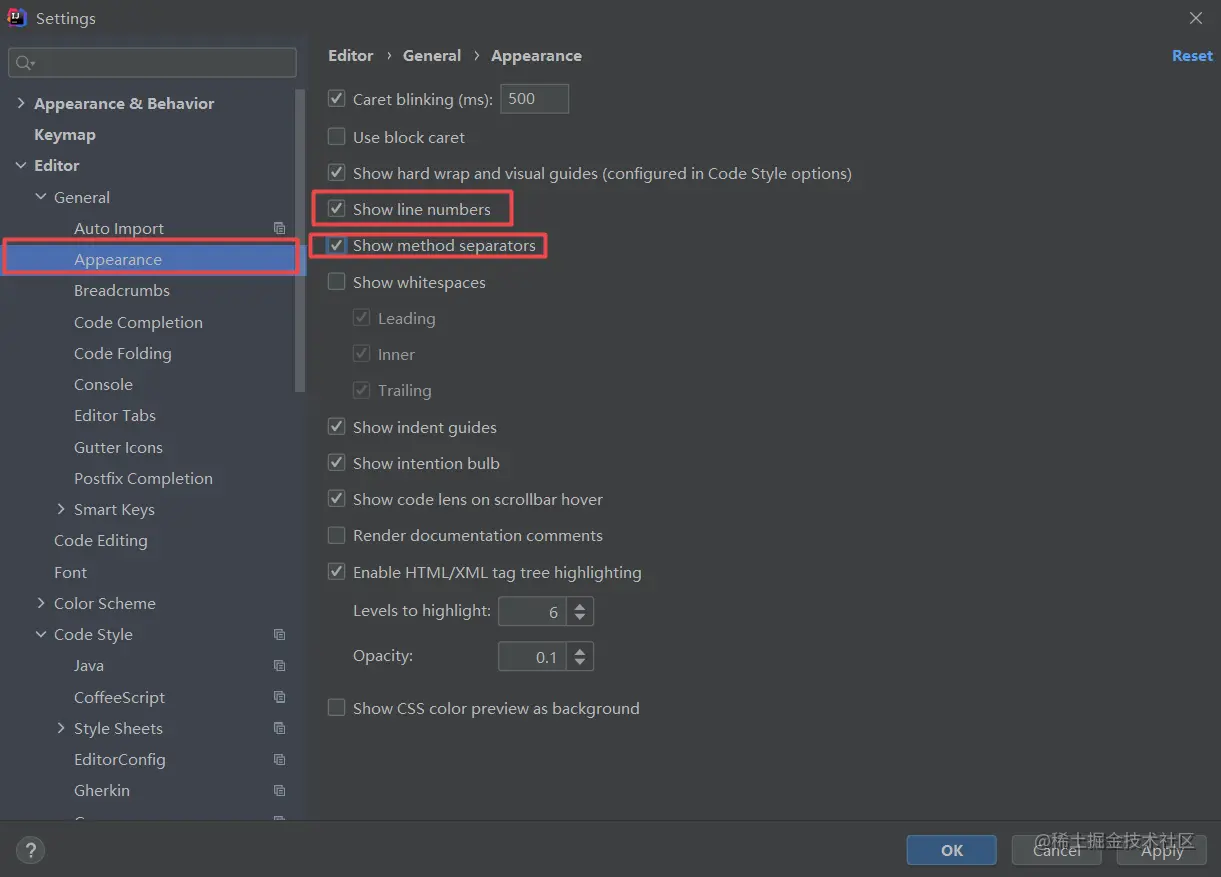This screenshot has height=877, width=1221.
Task: Expand the Style Sheets node
Action: (x=61, y=728)
